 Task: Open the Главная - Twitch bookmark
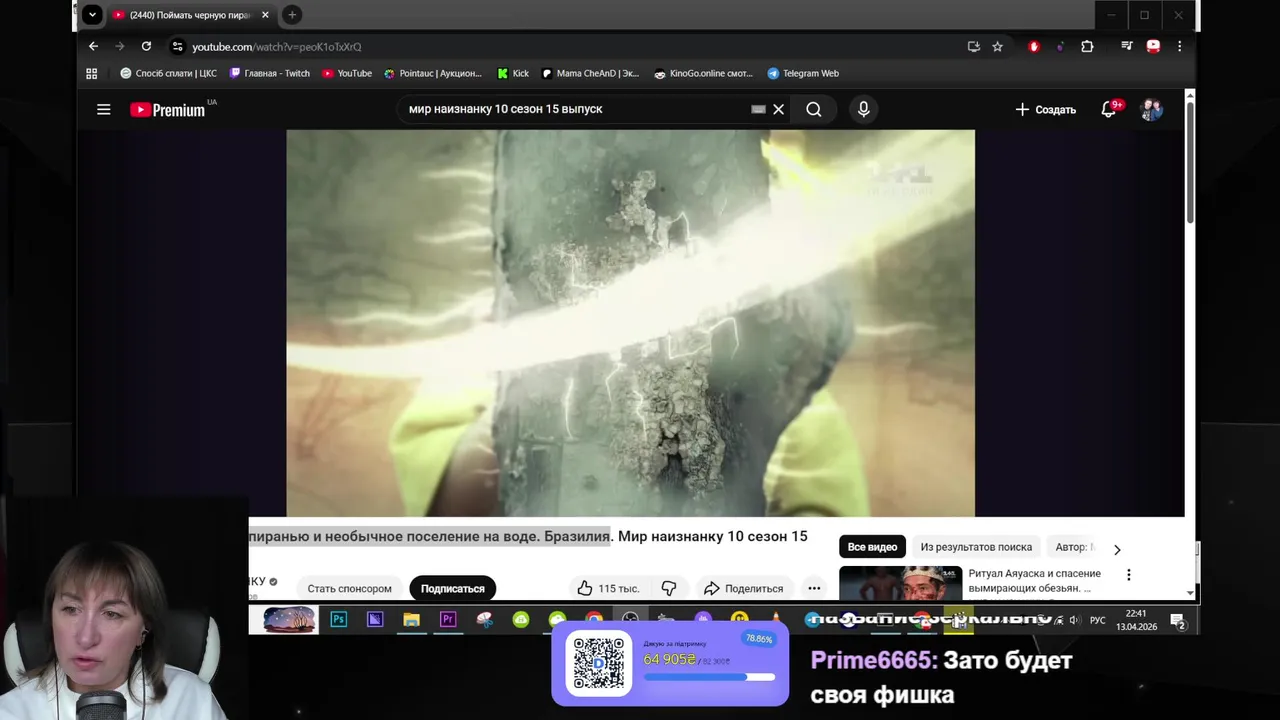pyautogui.click(x=270, y=73)
